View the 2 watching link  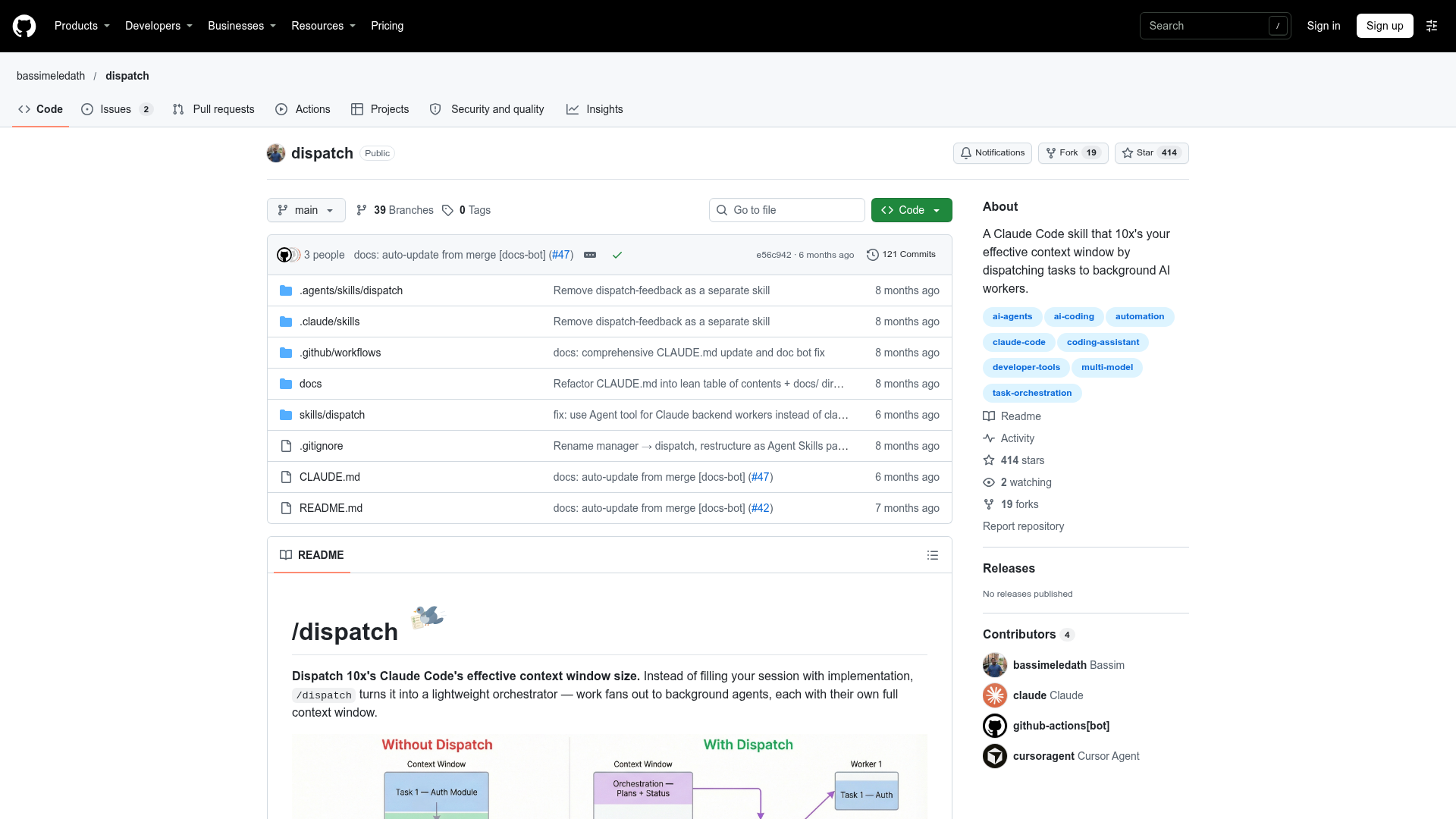[x=1018, y=482]
